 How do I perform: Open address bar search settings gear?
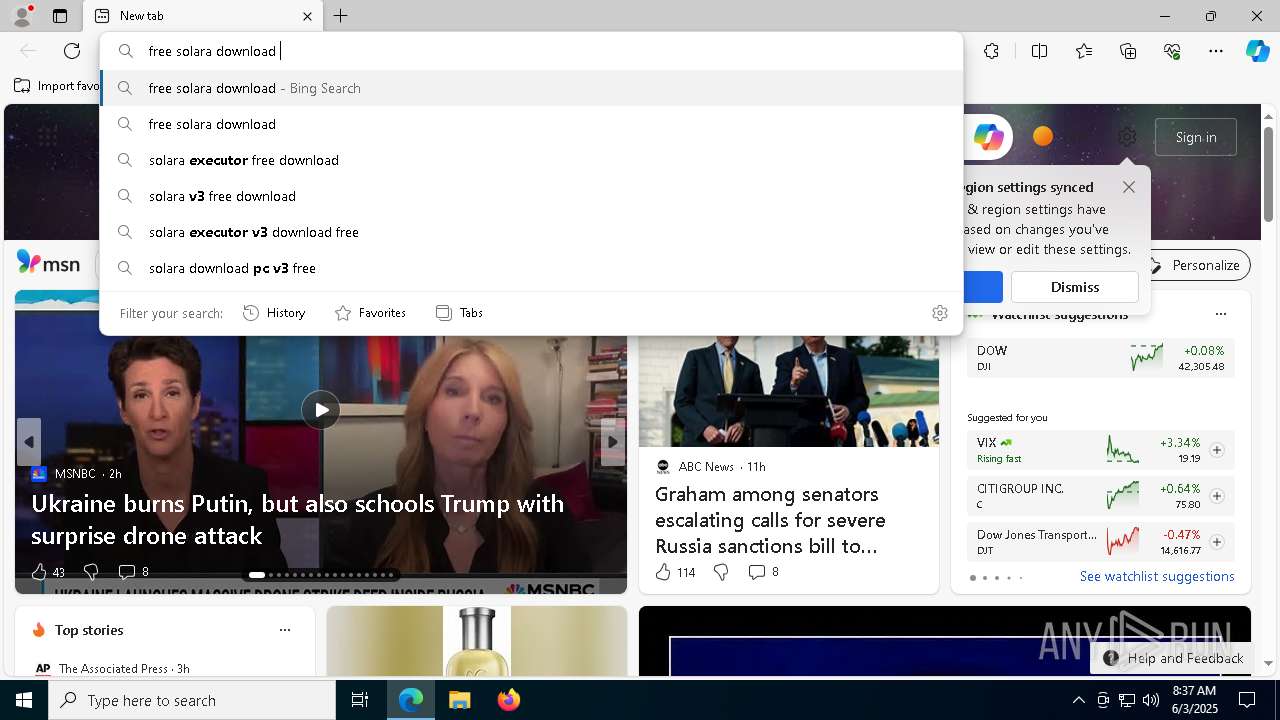939,313
